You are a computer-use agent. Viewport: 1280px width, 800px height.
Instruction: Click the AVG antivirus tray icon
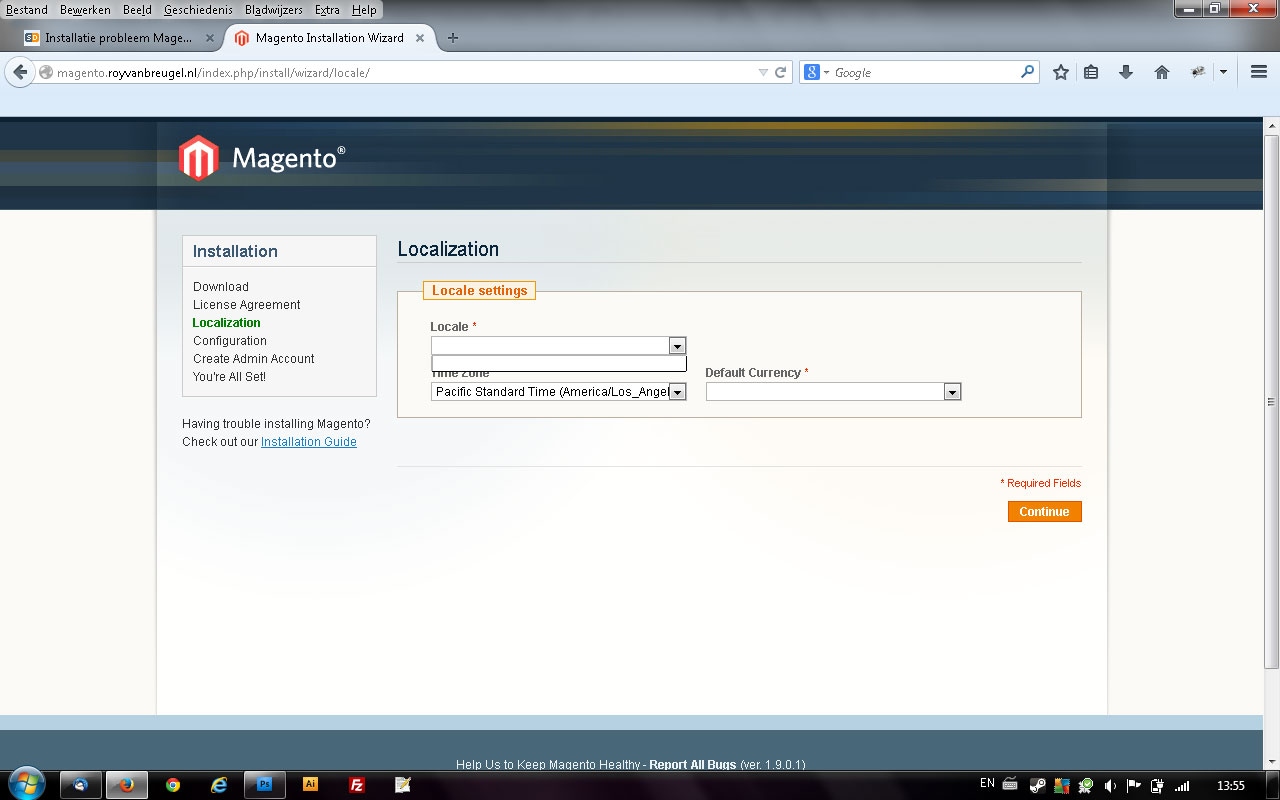click(x=1062, y=785)
